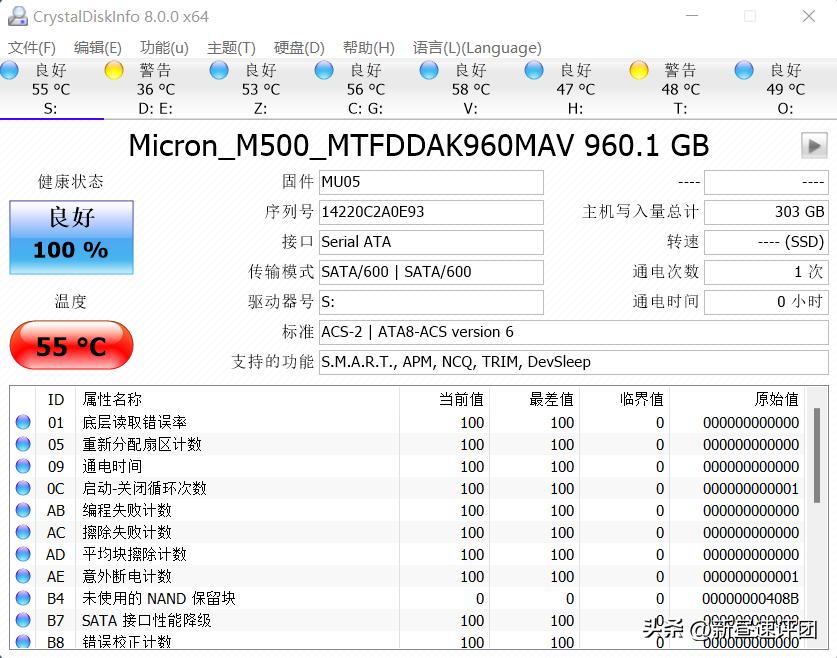Click the next-drive arrow button
The image size is (837, 658).
(x=813, y=146)
